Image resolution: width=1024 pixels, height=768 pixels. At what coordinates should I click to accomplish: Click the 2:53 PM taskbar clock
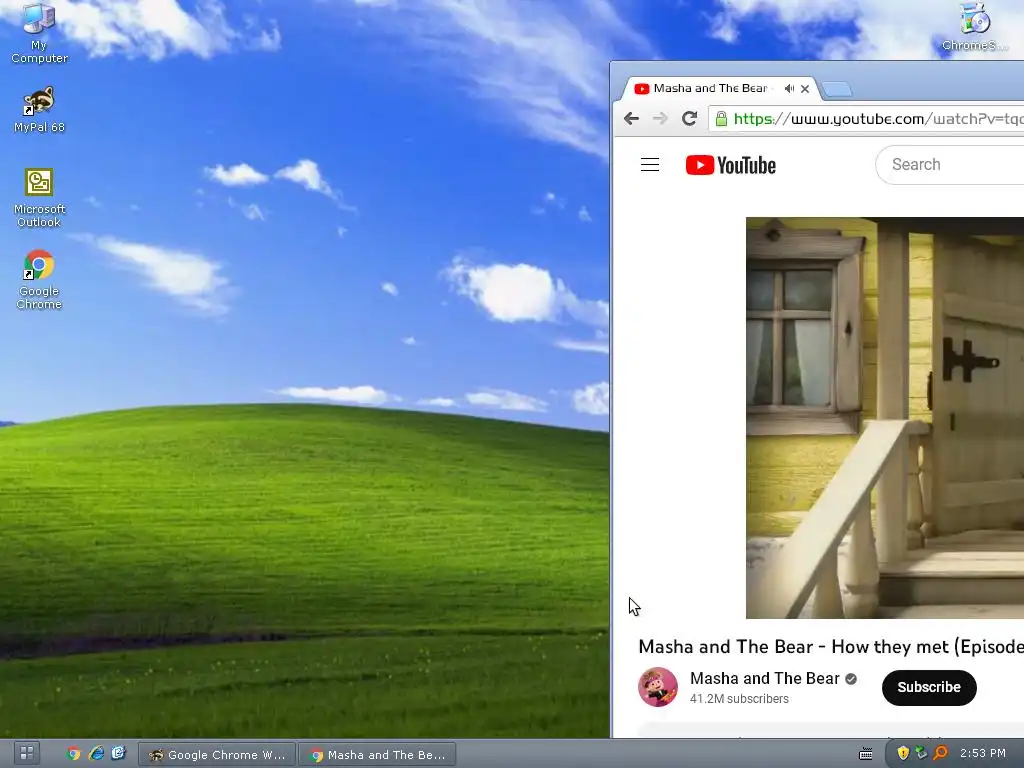pos(983,753)
